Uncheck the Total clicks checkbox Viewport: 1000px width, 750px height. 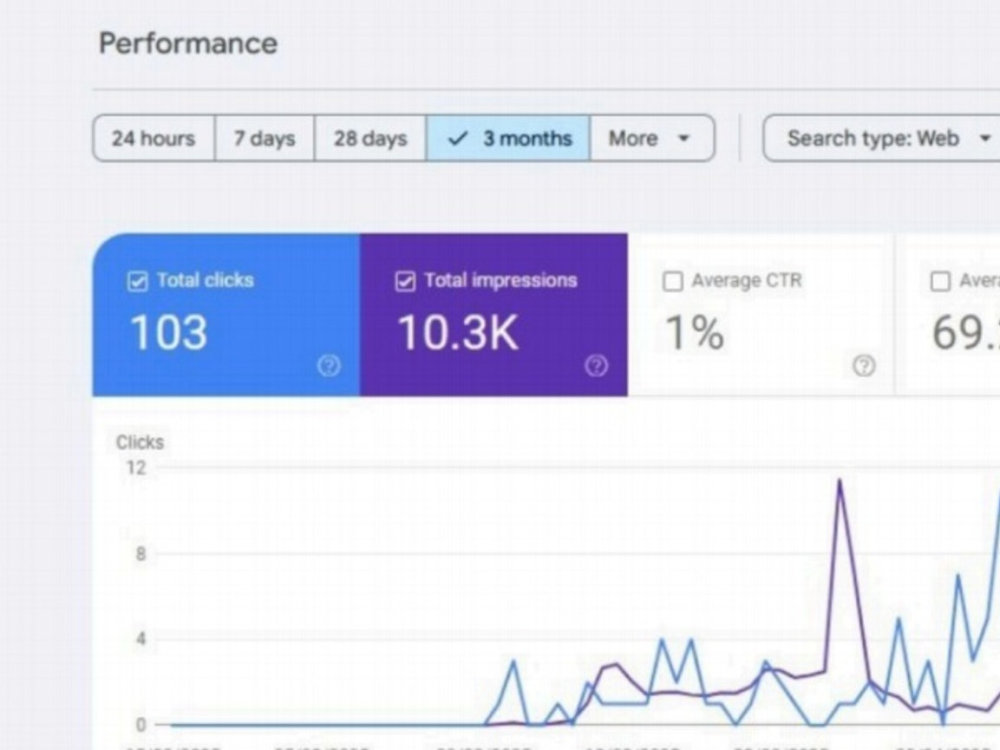(x=137, y=281)
